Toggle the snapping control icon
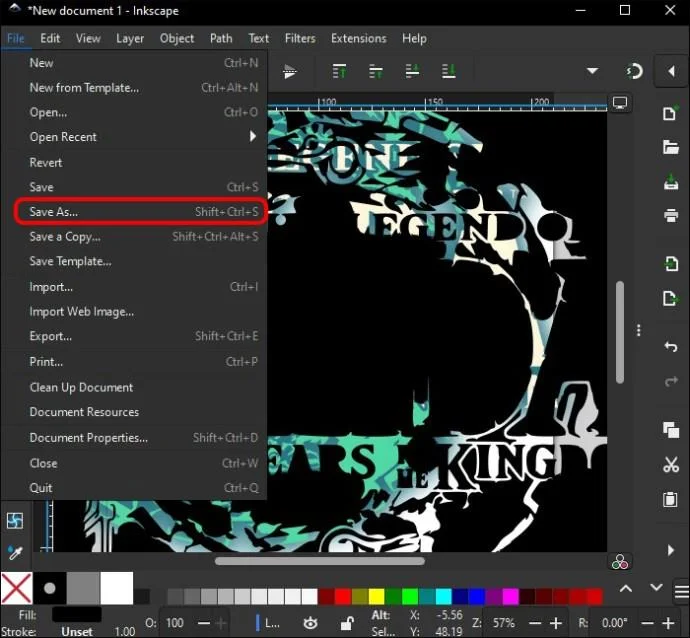Viewport: 690px width, 638px height. [x=634, y=71]
